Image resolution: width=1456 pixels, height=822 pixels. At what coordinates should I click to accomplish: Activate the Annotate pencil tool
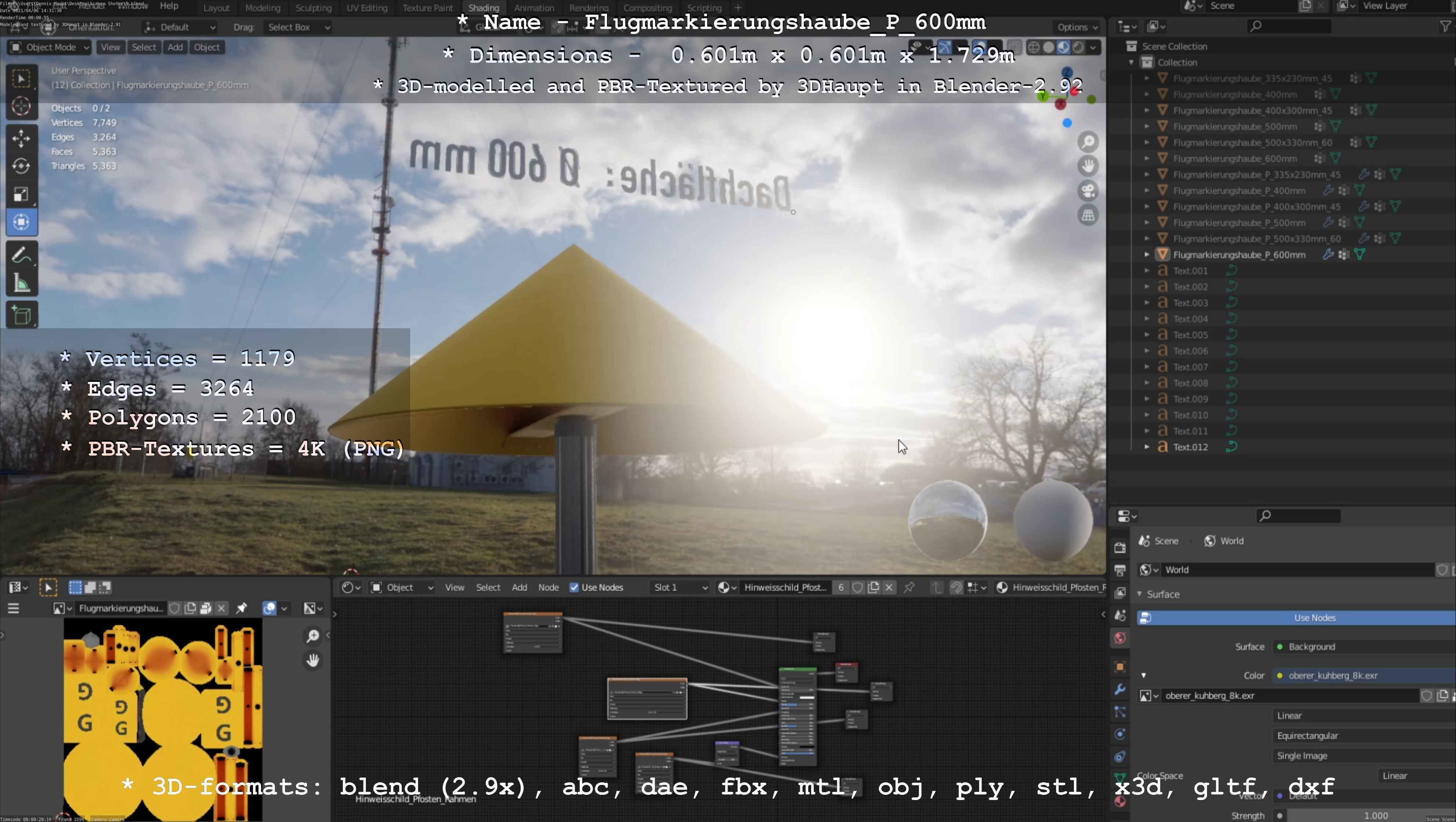(21, 256)
